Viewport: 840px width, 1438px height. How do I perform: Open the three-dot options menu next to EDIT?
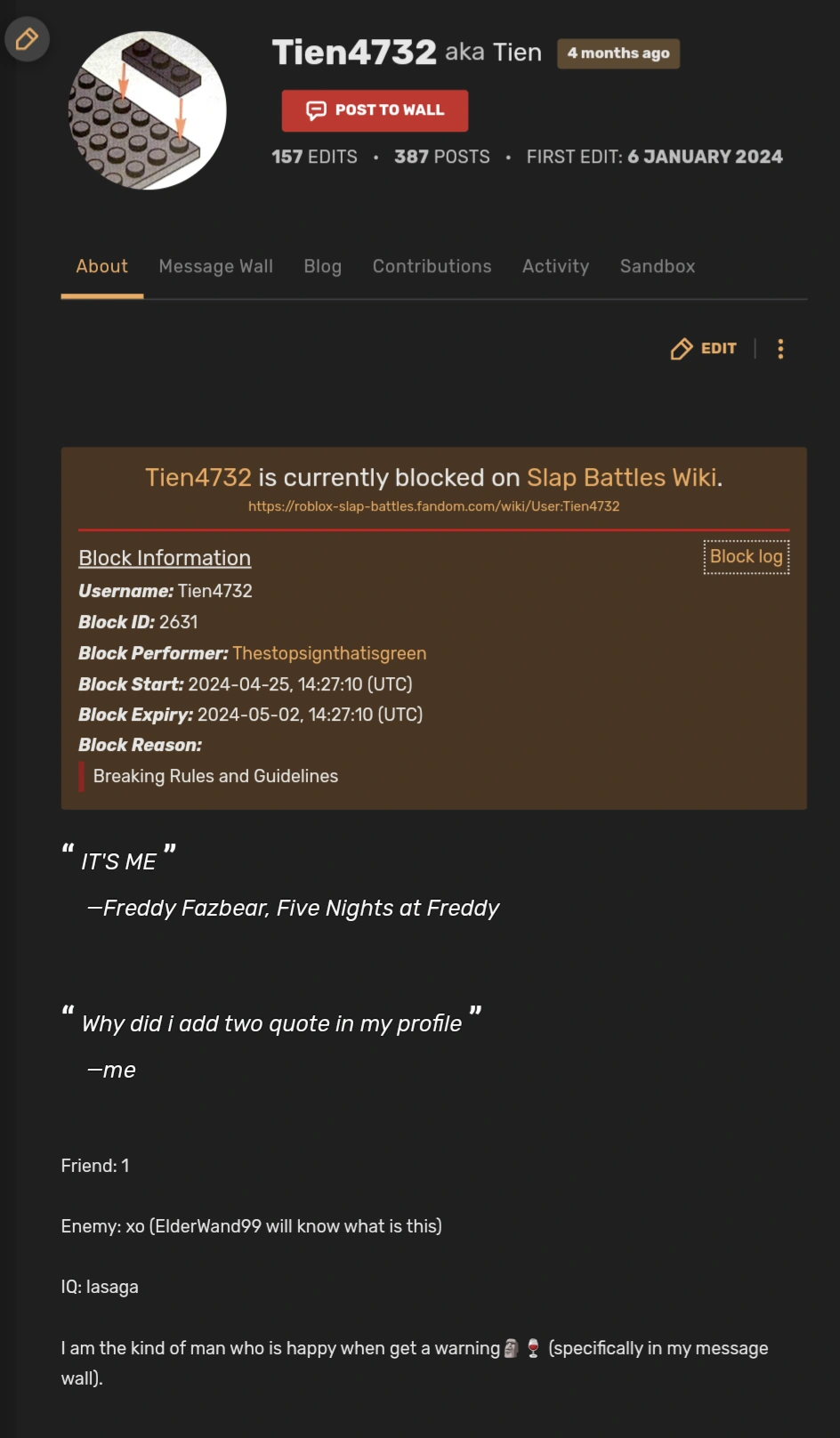780,349
